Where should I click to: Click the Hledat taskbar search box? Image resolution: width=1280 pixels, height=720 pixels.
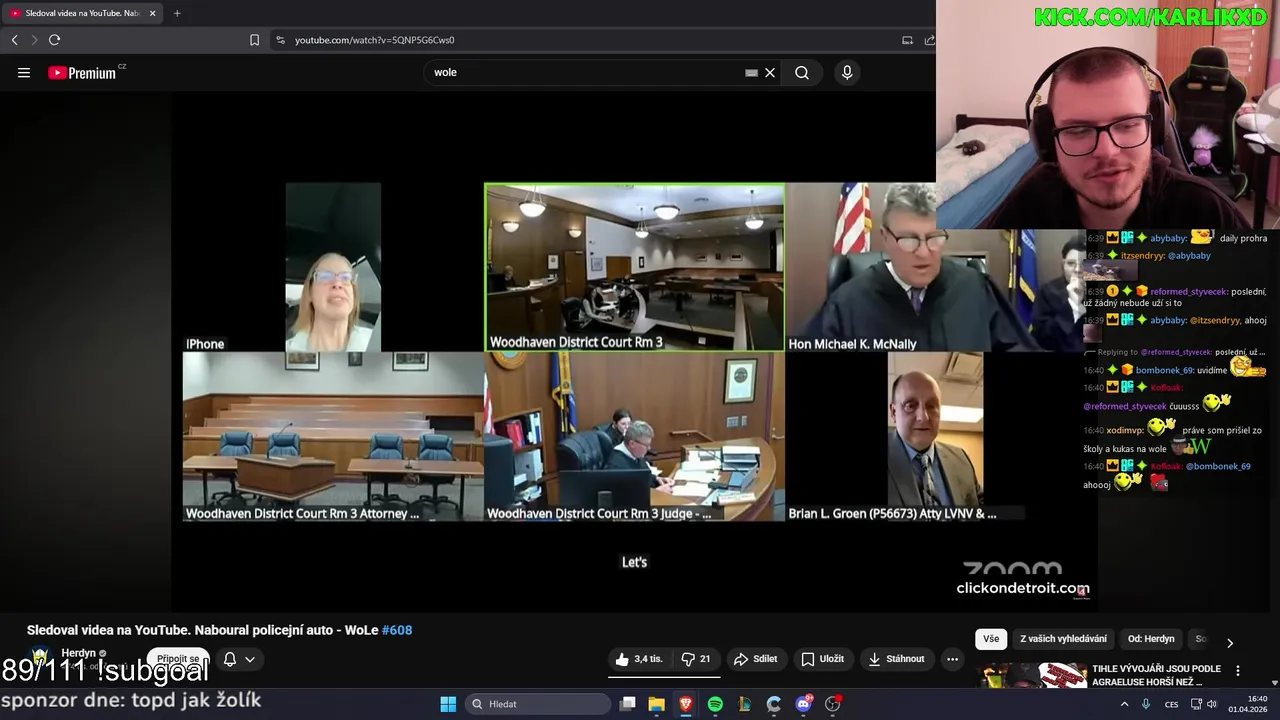coord(539,704)
